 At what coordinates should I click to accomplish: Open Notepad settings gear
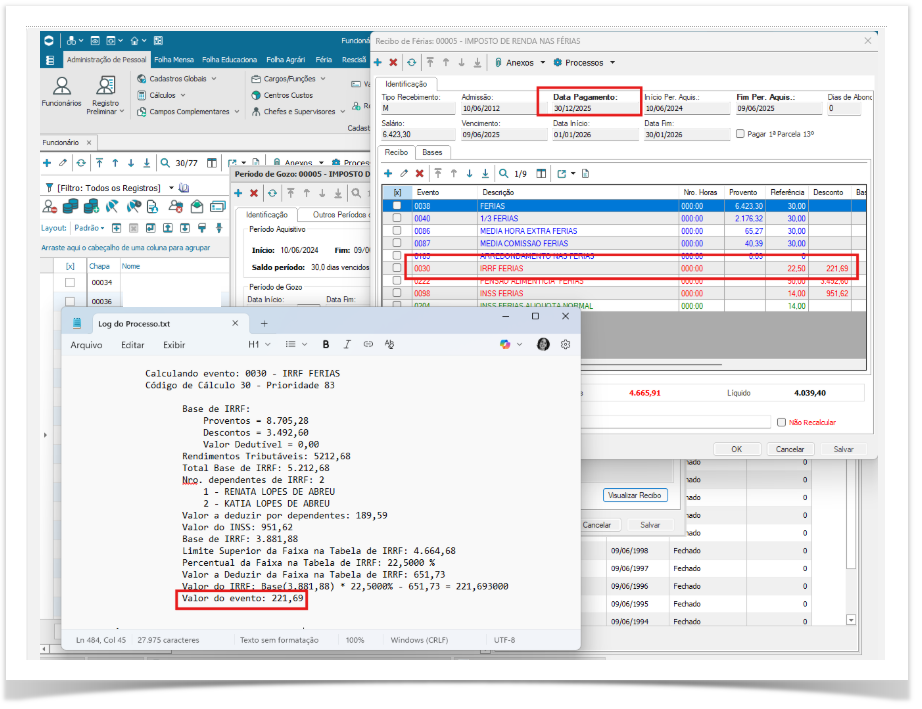[566, 345]
